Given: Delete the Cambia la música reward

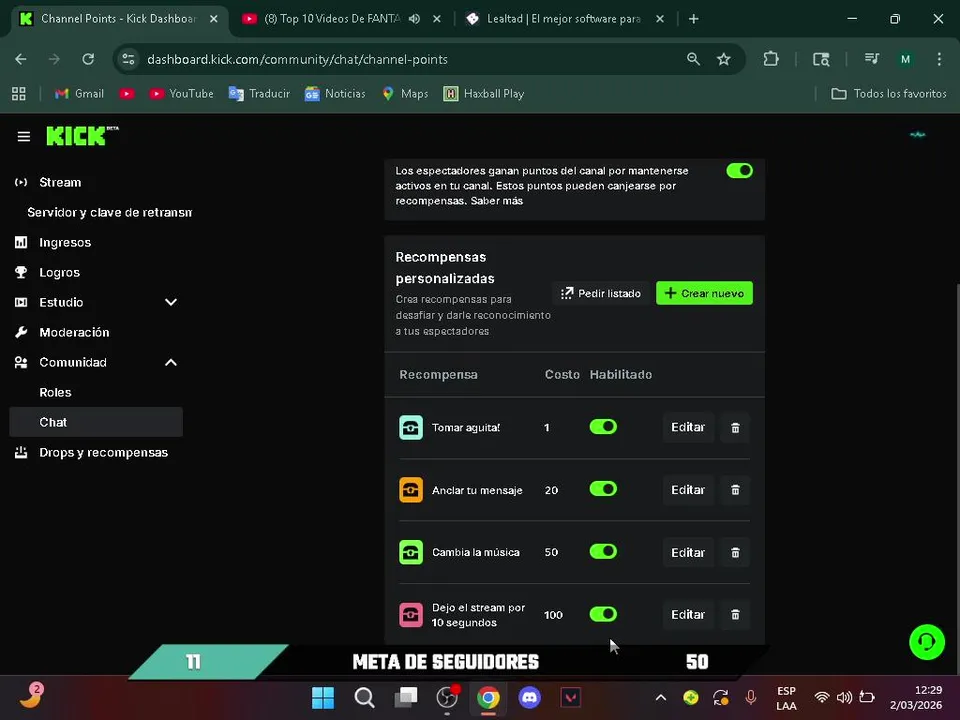Looking at the screenshot, I should [x=735, y=552].
